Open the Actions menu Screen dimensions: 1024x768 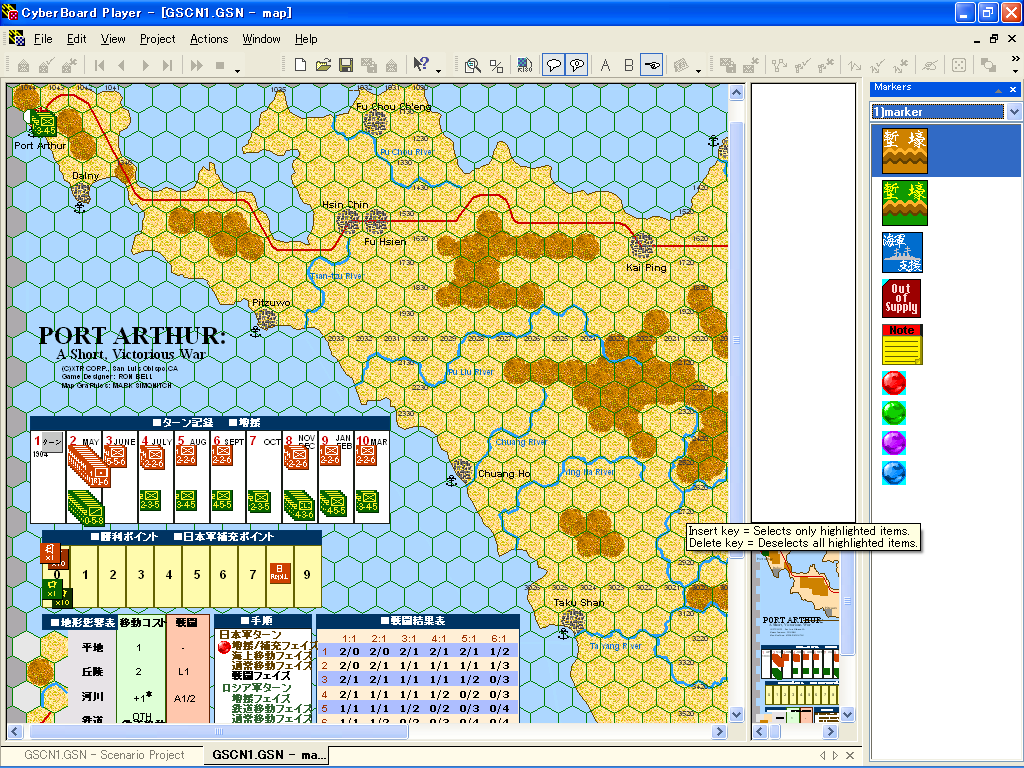pos(209,39)
